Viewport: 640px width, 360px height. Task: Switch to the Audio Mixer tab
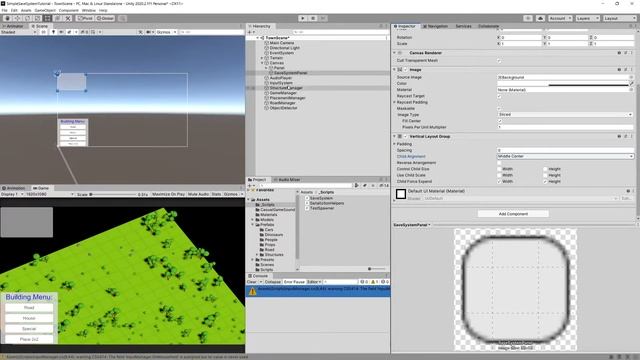coord(287,180)
